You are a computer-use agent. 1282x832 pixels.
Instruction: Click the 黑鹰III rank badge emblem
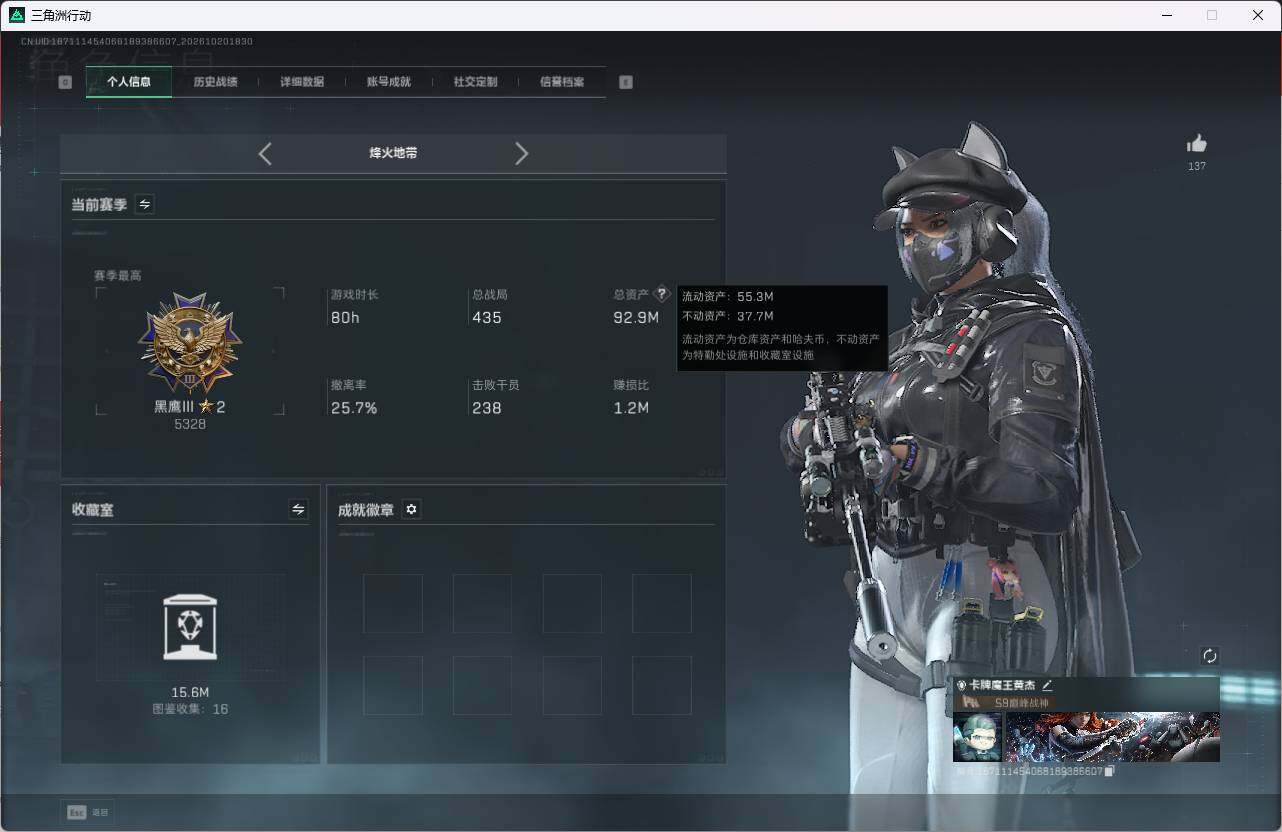pos(190,343)
